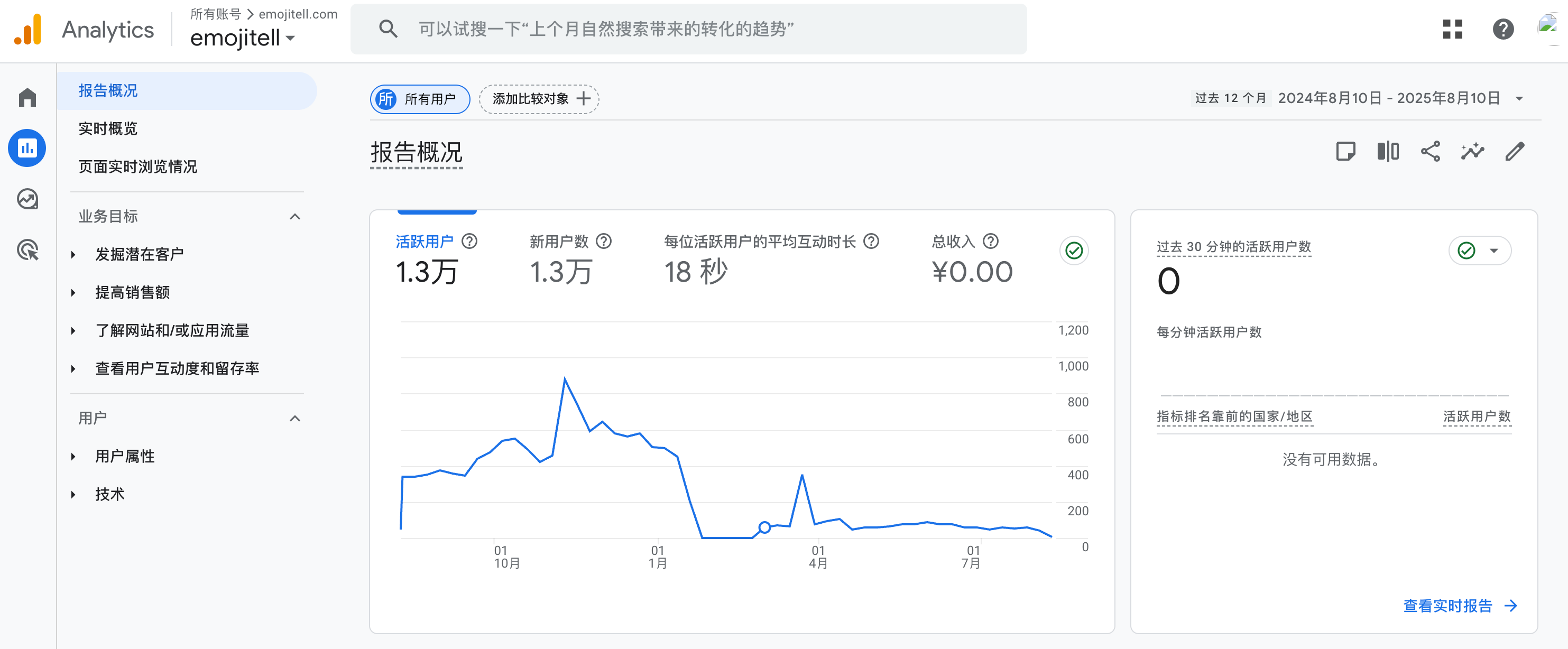This screenshot has width=1568, height=649.
Task: Open 实时概览 in the sidebar
Action: (108, 128)
